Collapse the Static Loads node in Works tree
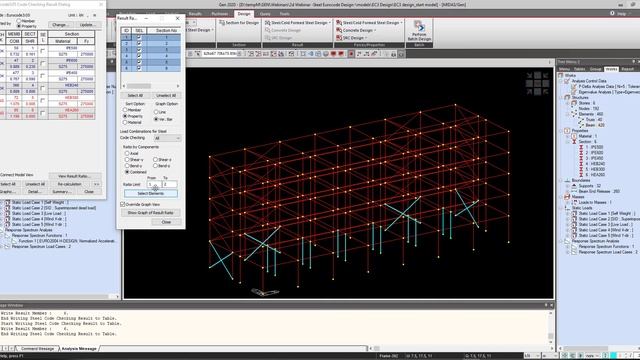This screenshot has width=640, height=360. pyautogui.click(x=561, y=208)
